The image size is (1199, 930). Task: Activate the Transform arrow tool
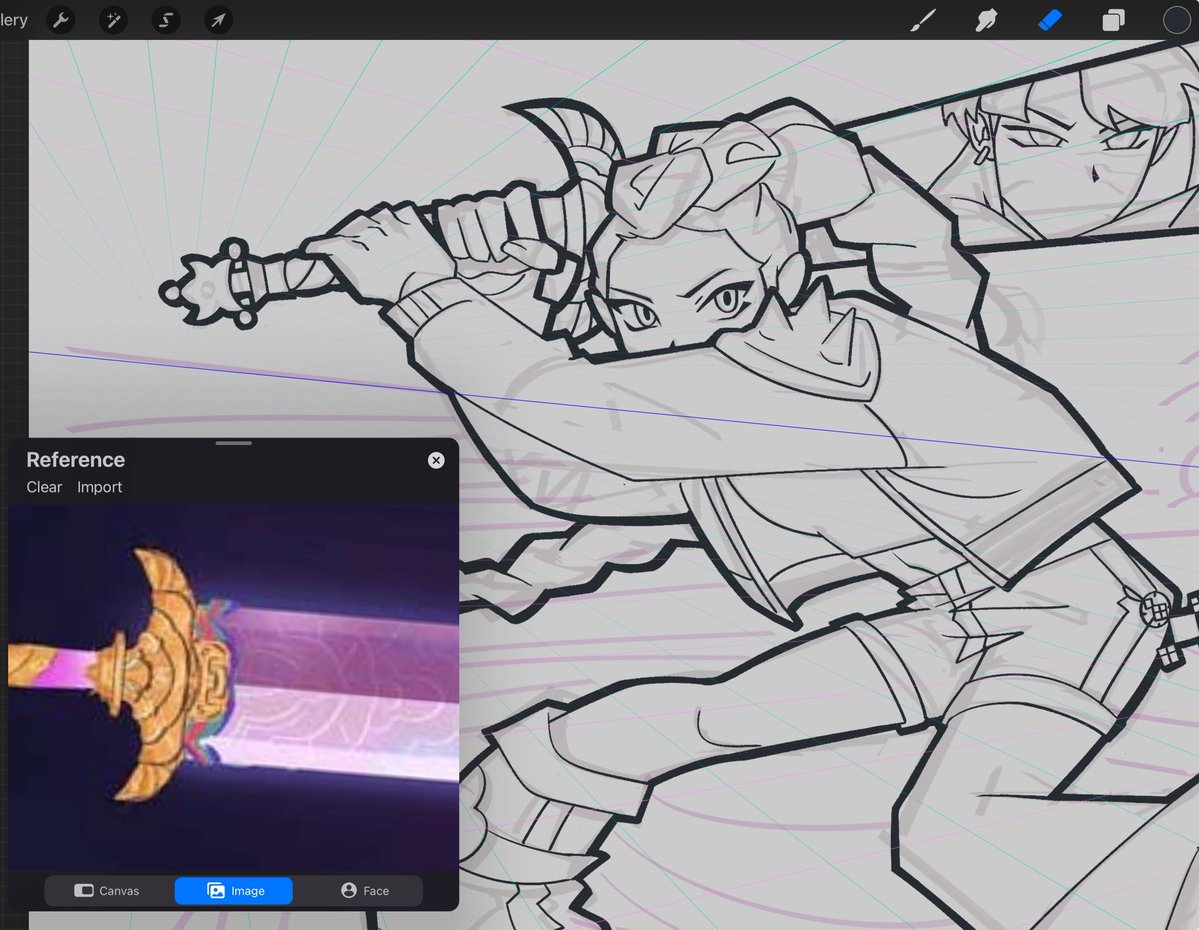(219, 20)
